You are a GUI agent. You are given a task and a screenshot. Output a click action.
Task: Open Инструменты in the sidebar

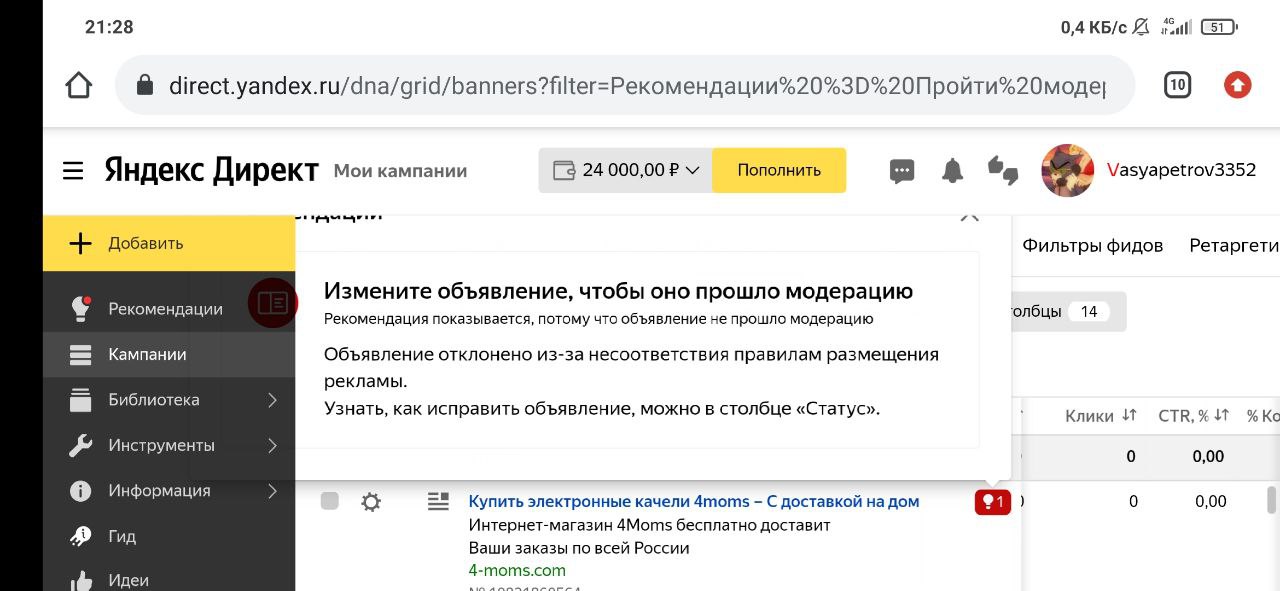click(161, 445)
